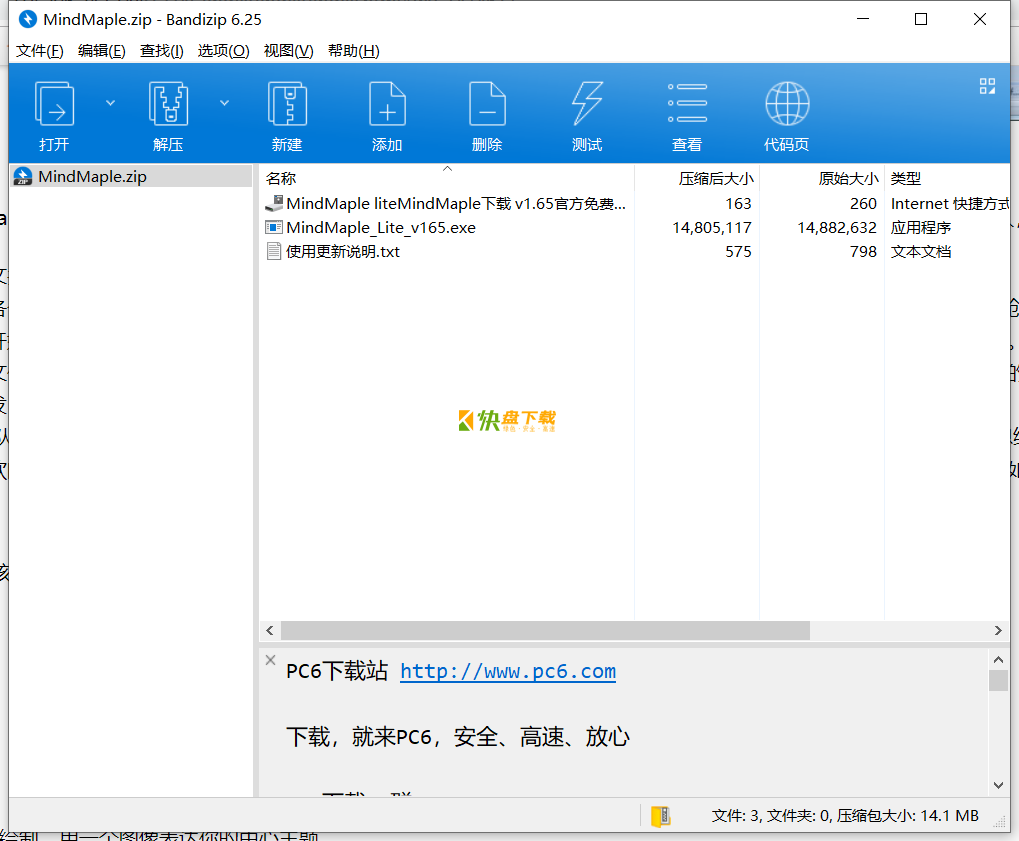Open the 选项(O) menu

pos(224,51)
